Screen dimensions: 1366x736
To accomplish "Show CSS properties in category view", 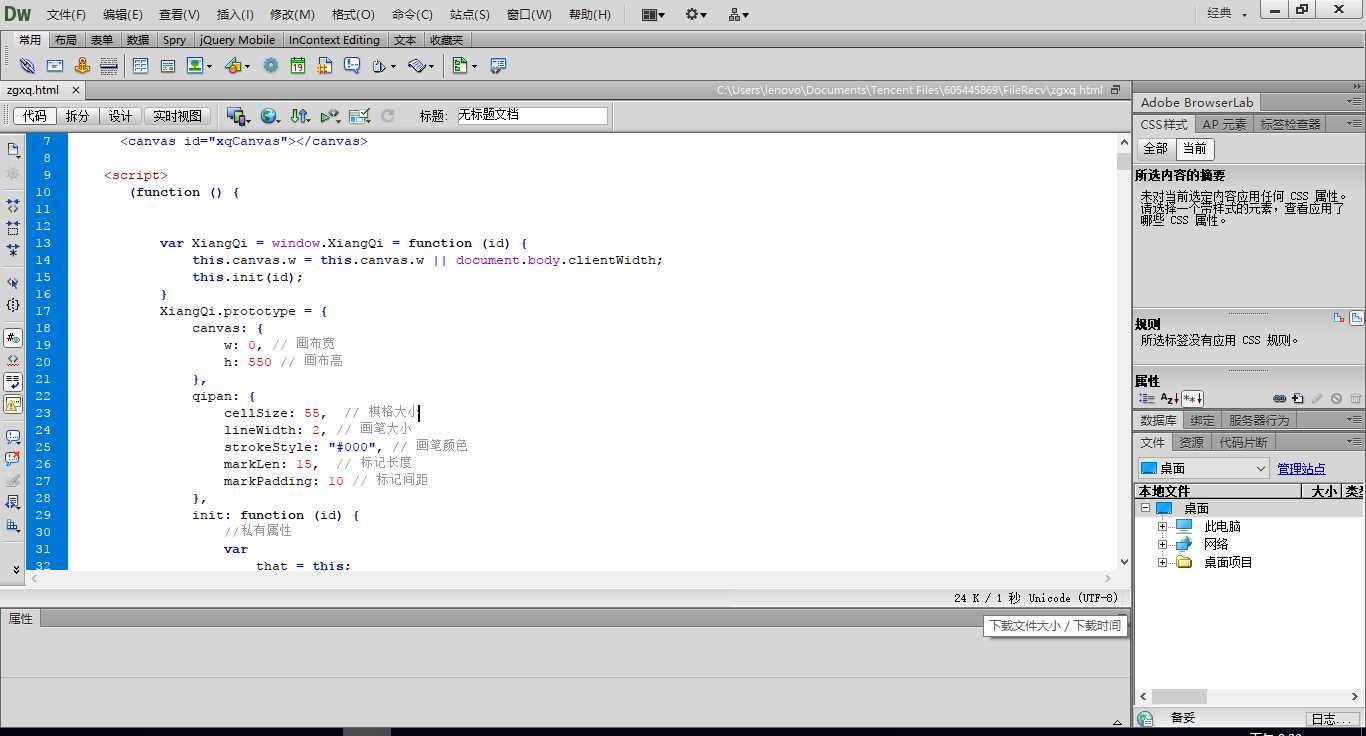I will click(1147, 398).
